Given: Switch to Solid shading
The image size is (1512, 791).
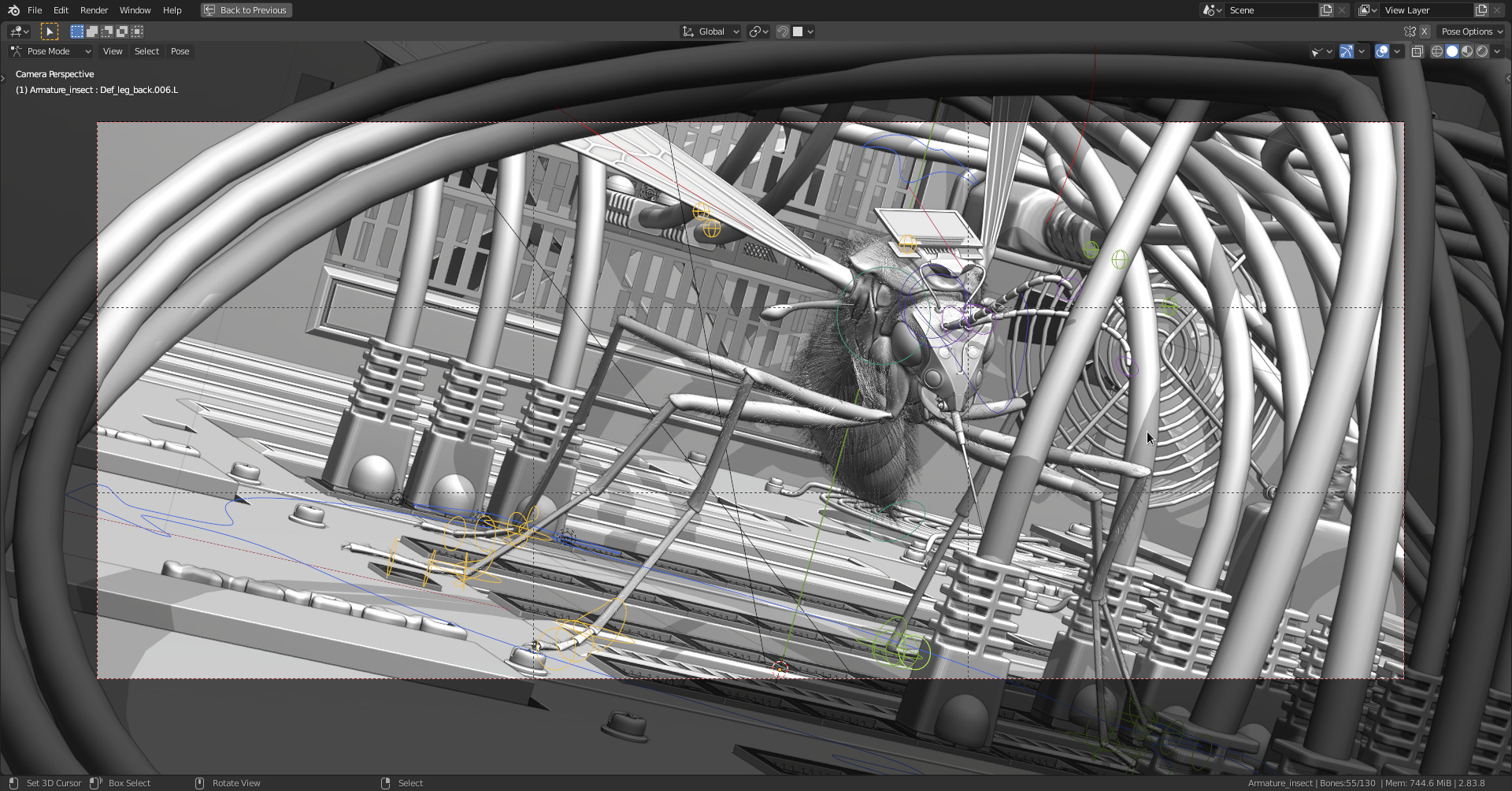Looking at the screenshot, I should point(1452,51).
